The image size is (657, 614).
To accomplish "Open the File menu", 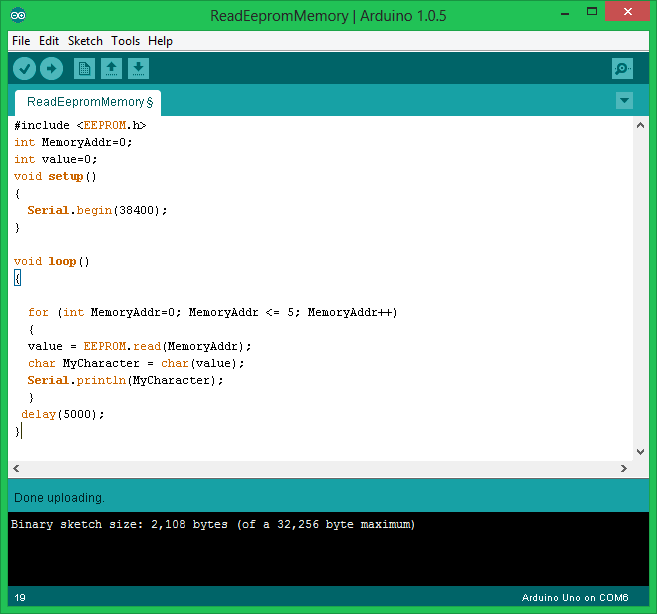I will click(x=21, y=41).
